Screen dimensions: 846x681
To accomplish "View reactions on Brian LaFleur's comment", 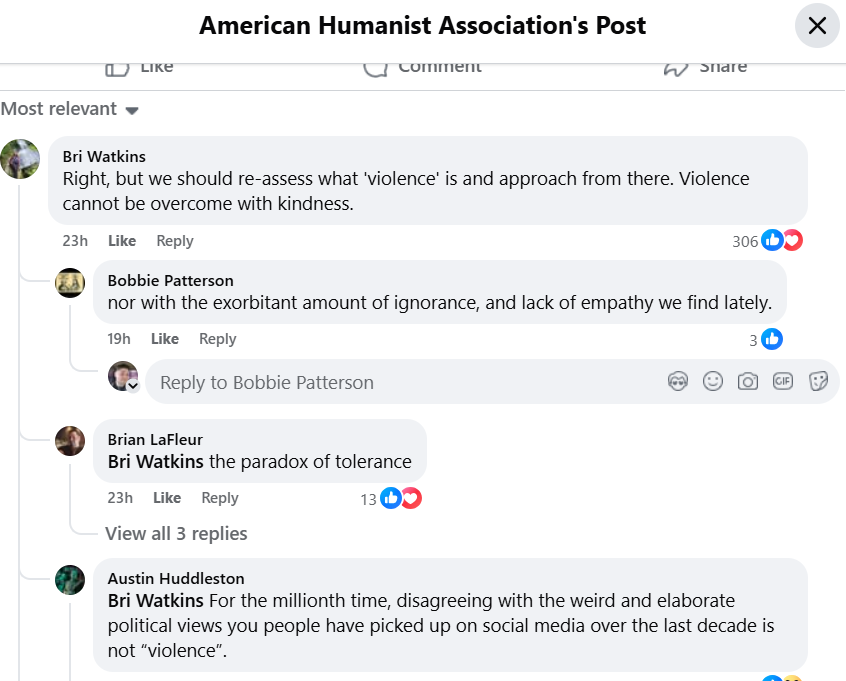I will (391, 498).
